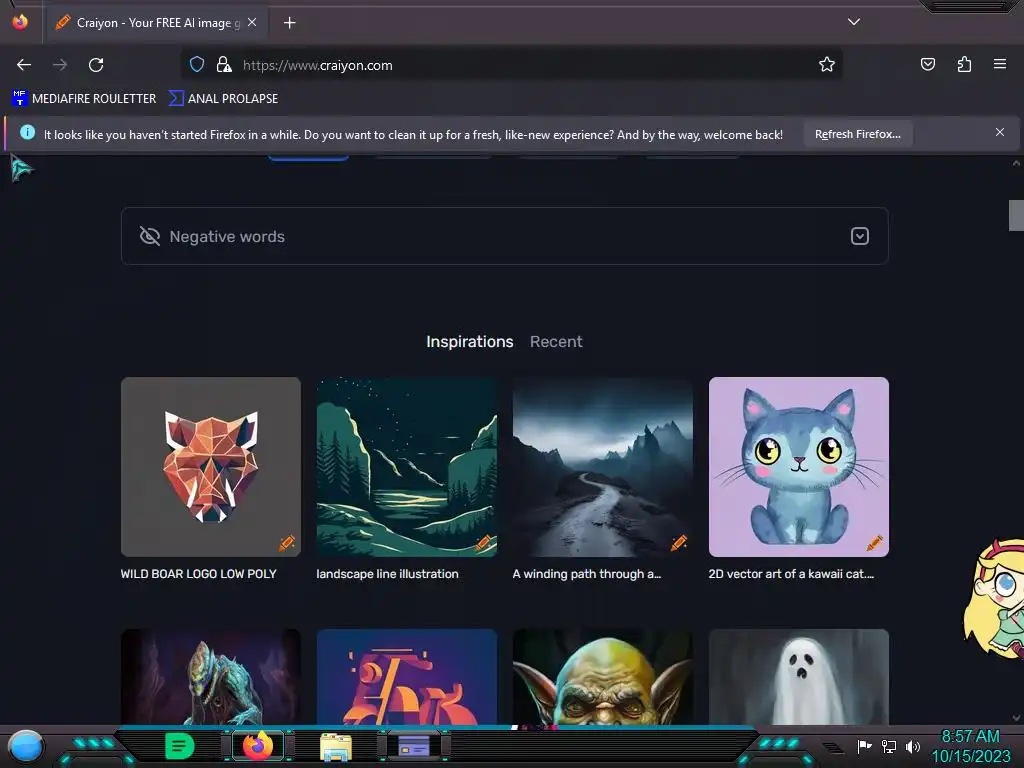Reload the Craiyon page
The width and height of the screenshot is (1024, 768).
point(96,65)
